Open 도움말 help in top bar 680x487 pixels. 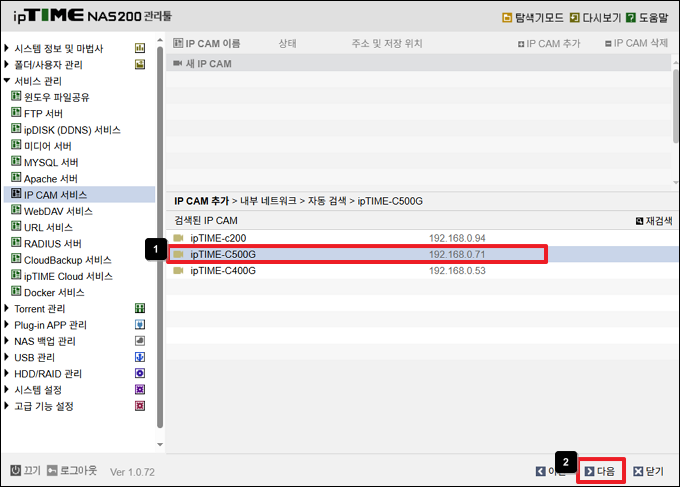point(649,18)
